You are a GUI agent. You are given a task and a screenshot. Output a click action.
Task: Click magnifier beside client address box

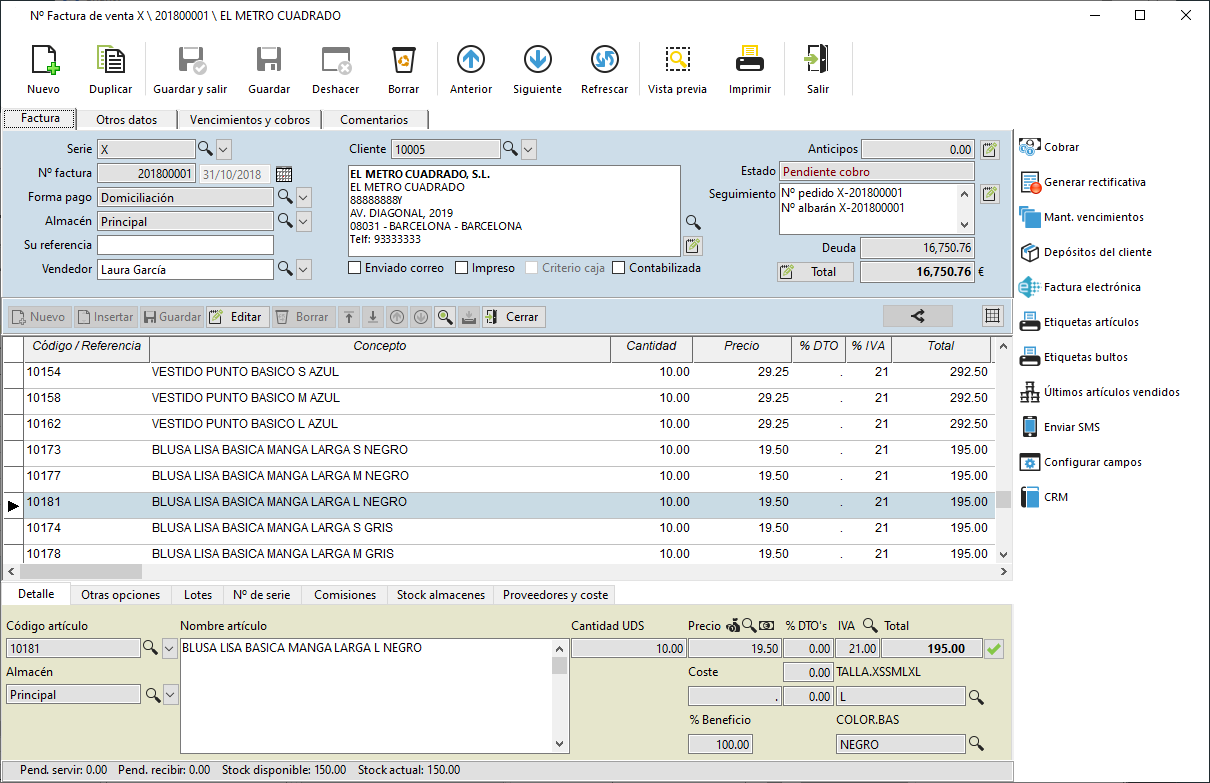(x=693, y=222)
